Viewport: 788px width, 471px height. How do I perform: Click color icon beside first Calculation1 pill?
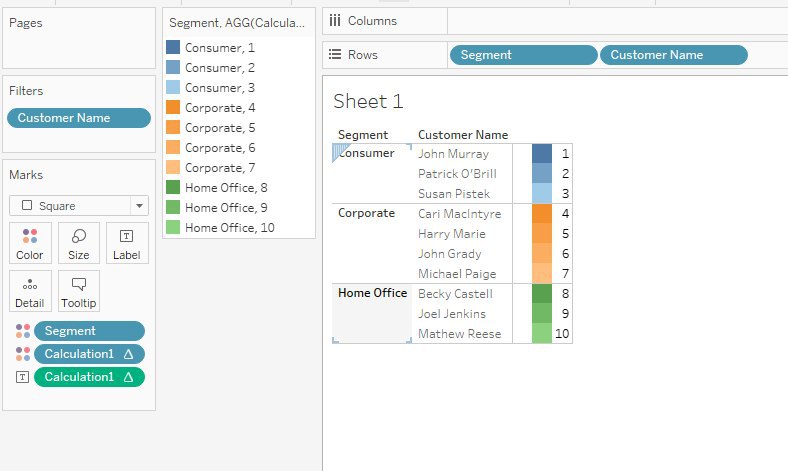[23, 354]
